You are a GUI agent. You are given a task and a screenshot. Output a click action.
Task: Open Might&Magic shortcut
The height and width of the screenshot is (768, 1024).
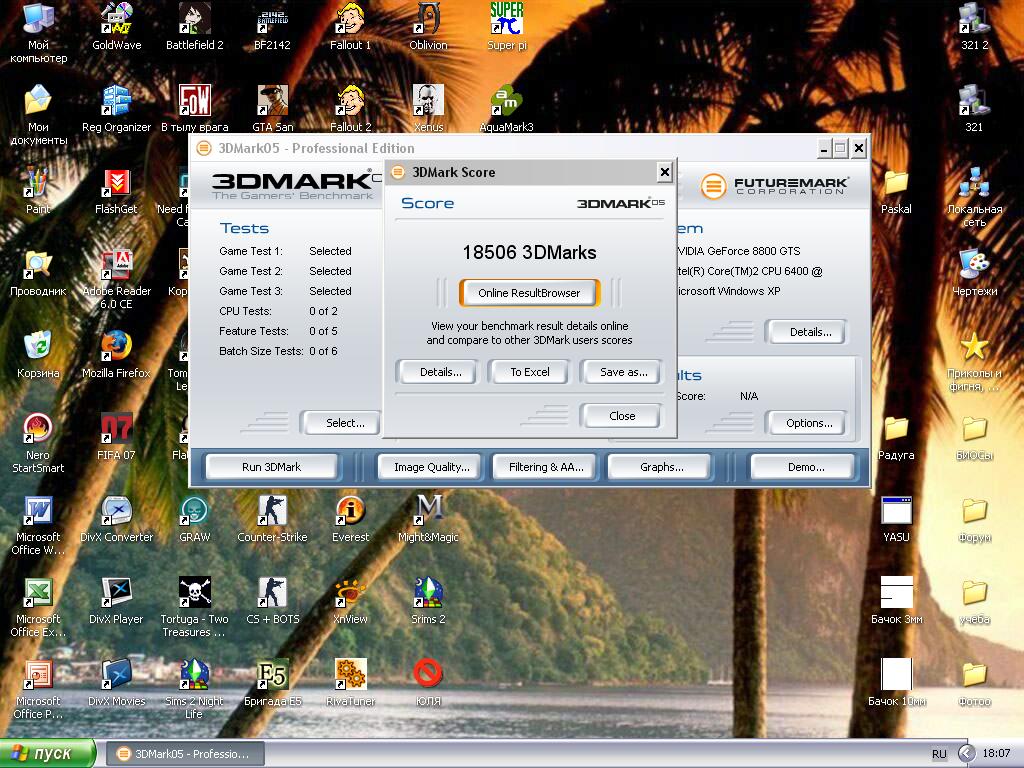(x=428, y=520)
